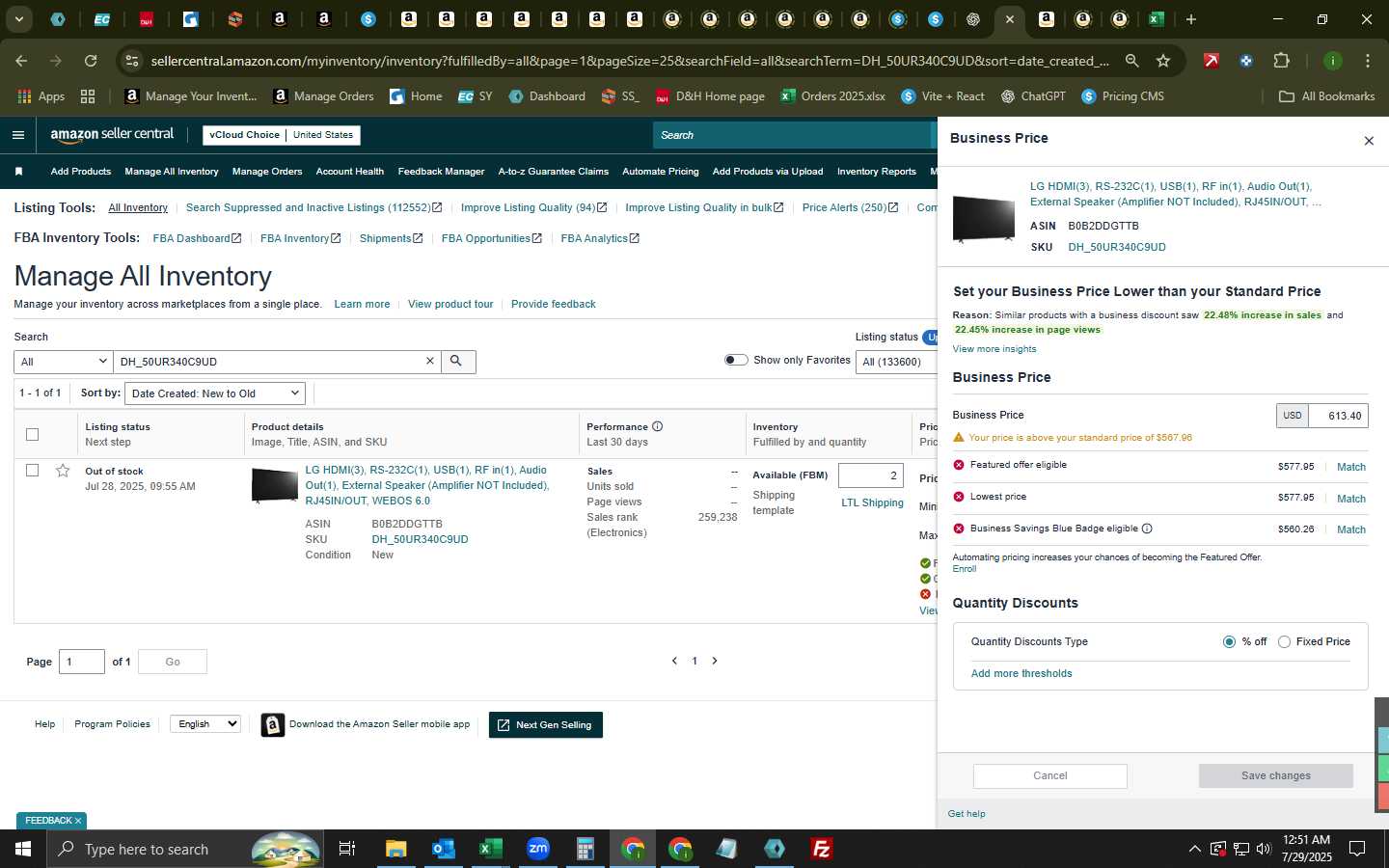
Task: Open the search field All dropdown
Action: click(x=64, y=362)
